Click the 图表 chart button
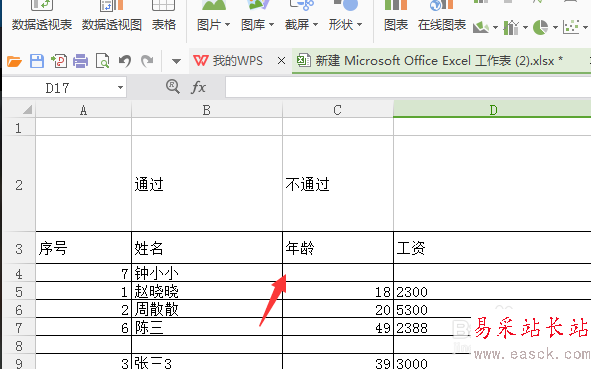Image resolution: width=591 pixels, height=369 pixels. point(396,17)
